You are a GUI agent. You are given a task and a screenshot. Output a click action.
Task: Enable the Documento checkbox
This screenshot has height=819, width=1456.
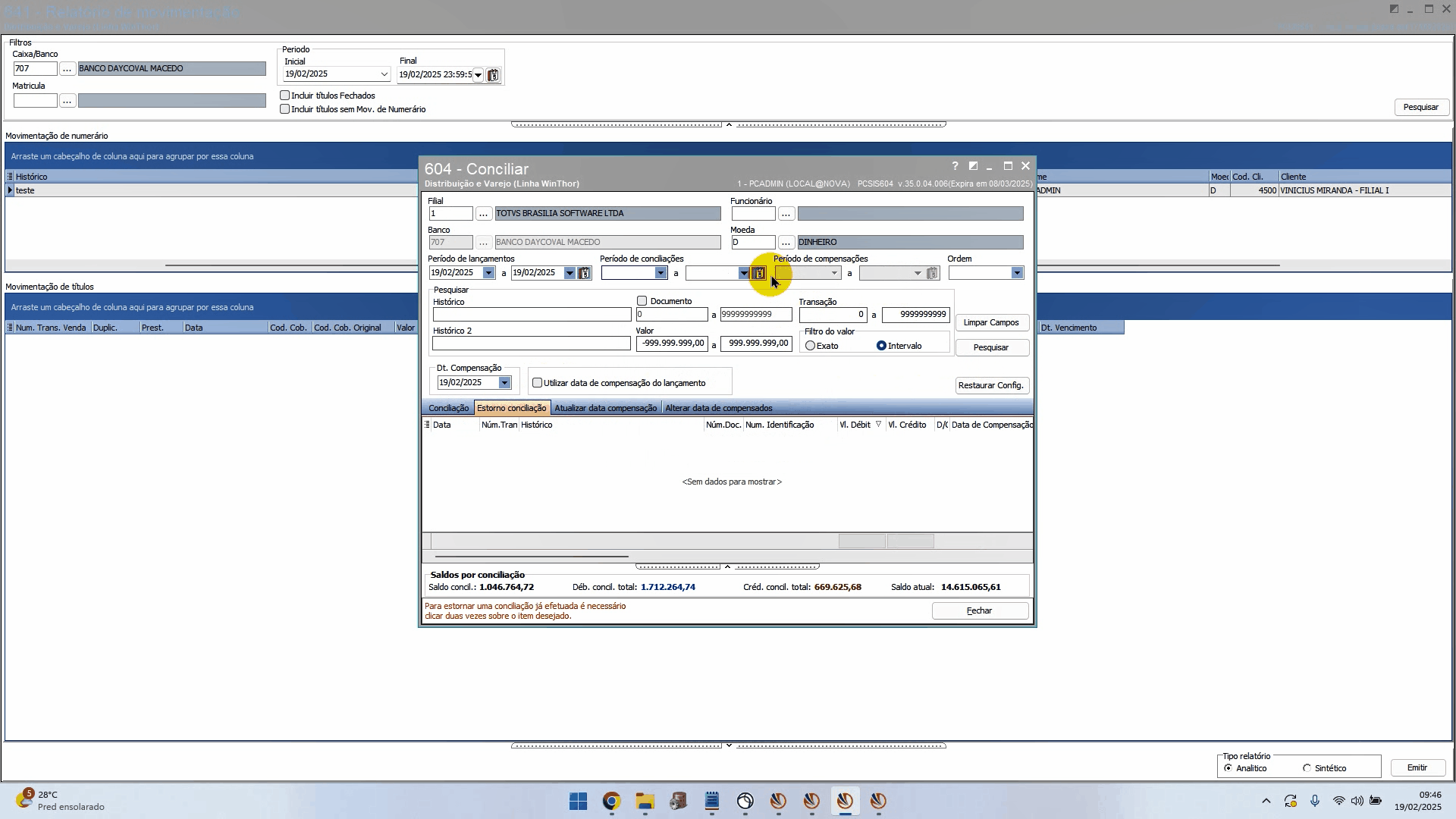(642, 301)
